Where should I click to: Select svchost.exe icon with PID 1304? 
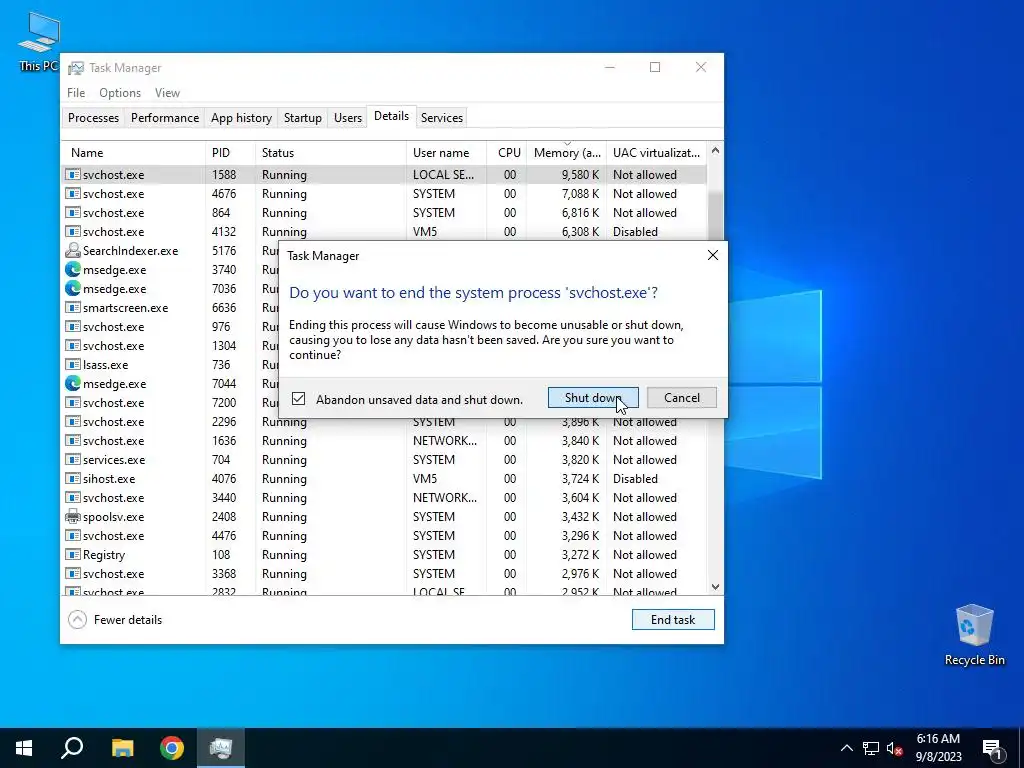coord(72,345)
